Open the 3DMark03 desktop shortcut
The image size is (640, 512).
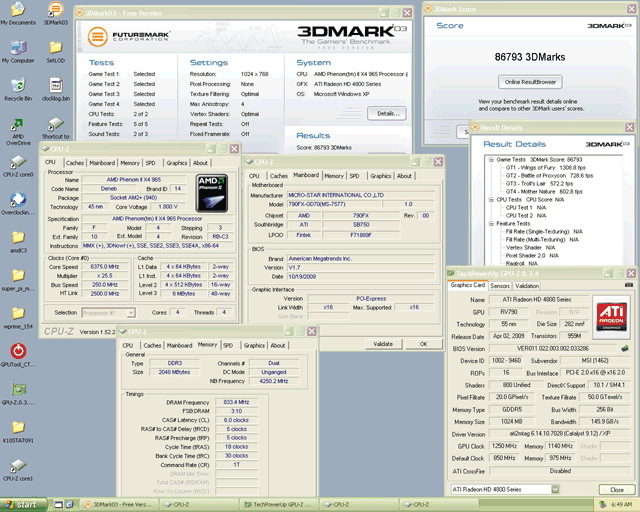(x=56, y=10)
